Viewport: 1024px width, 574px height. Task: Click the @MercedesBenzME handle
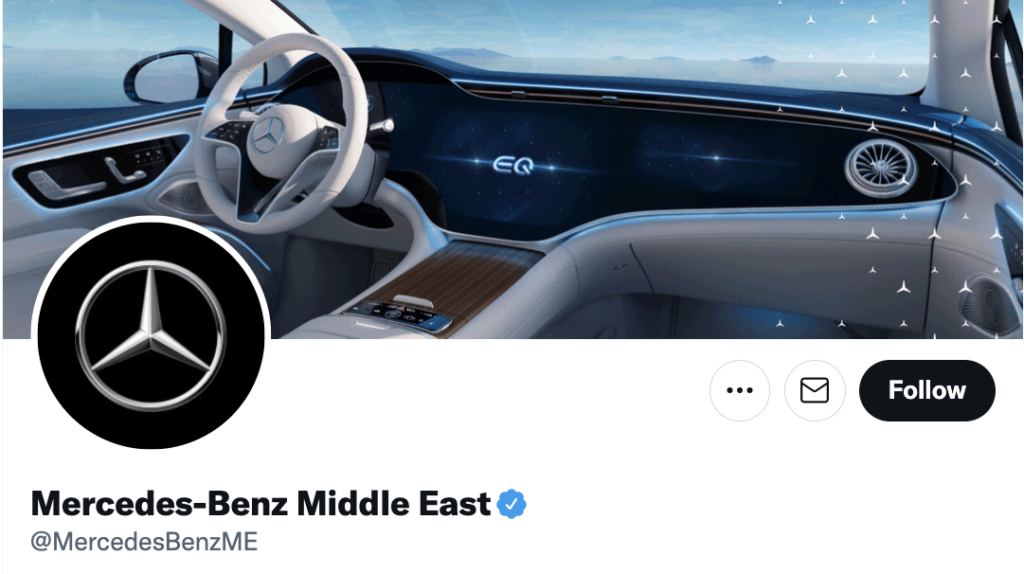(x=144, y=541)
